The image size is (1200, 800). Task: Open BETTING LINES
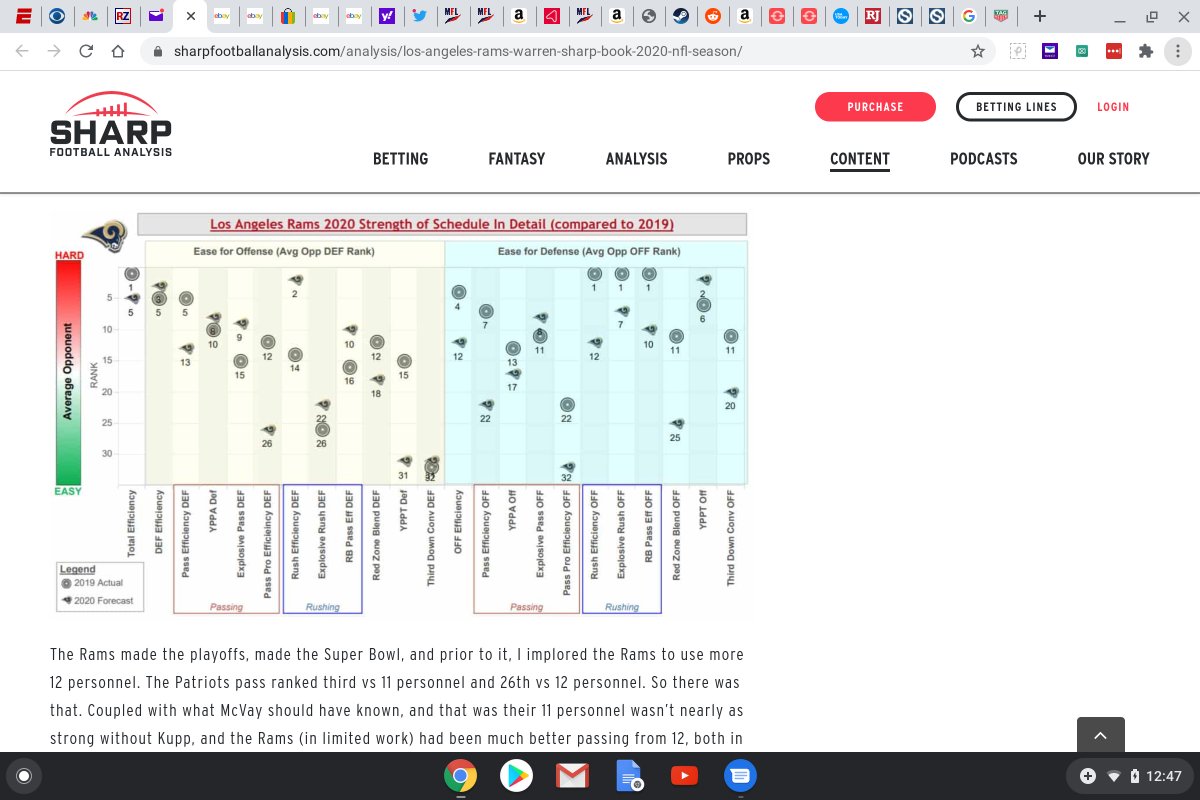point(1016,106)
